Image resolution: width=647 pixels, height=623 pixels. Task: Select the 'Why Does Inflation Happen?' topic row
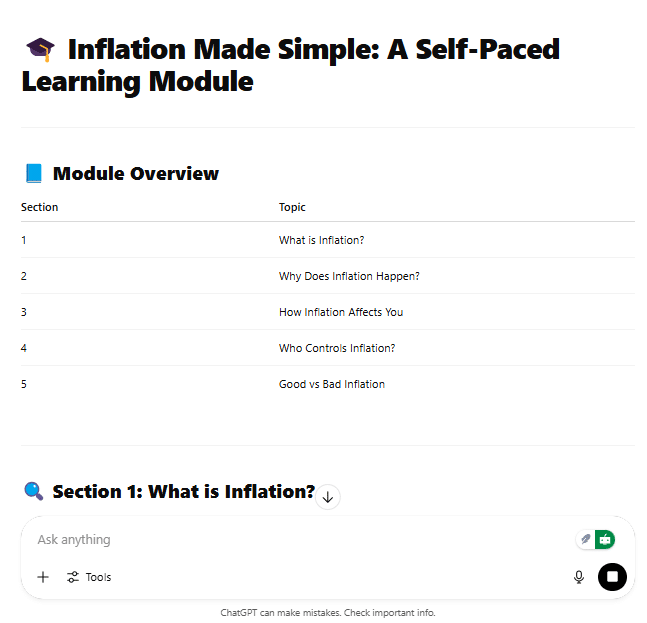point(328,276)
